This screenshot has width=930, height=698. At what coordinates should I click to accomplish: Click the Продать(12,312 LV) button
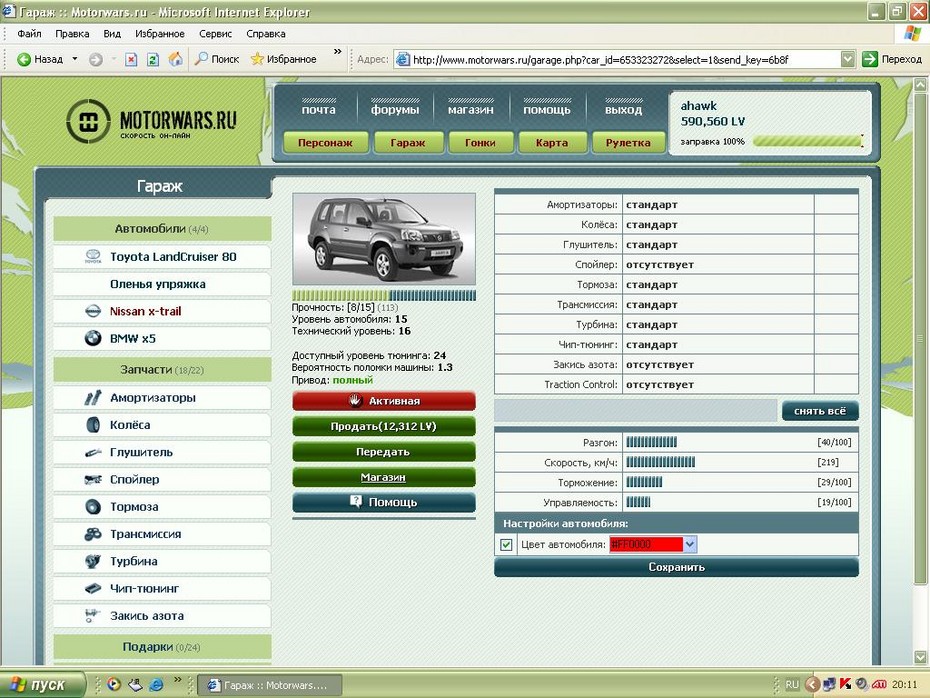tap(384, 427)
